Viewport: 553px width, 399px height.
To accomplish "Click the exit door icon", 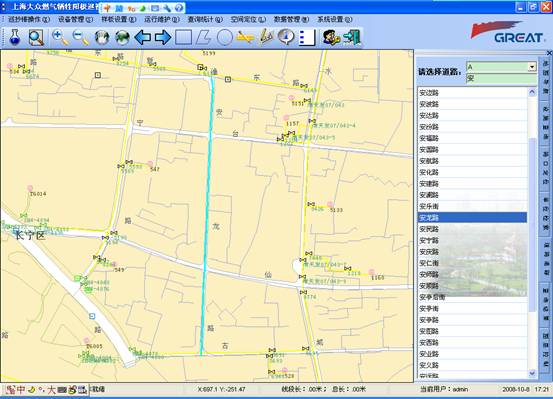I will [352, 37].
